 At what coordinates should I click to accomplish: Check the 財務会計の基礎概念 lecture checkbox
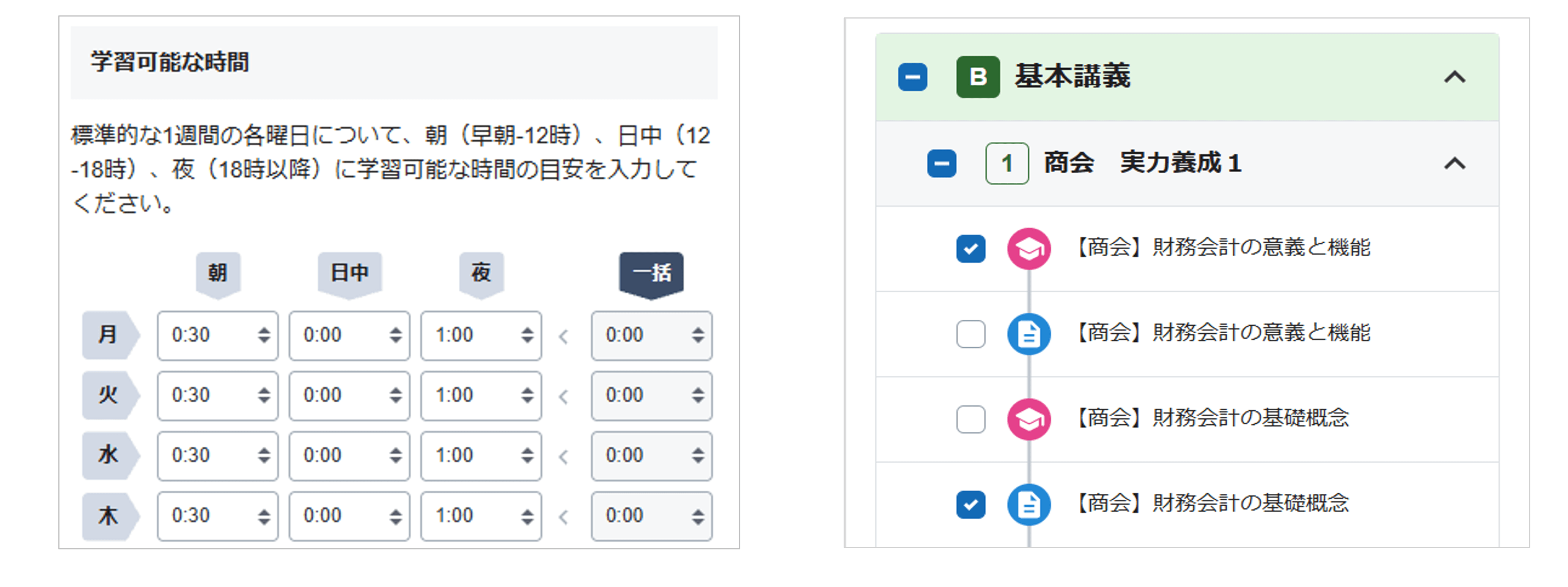pos(970,419)
